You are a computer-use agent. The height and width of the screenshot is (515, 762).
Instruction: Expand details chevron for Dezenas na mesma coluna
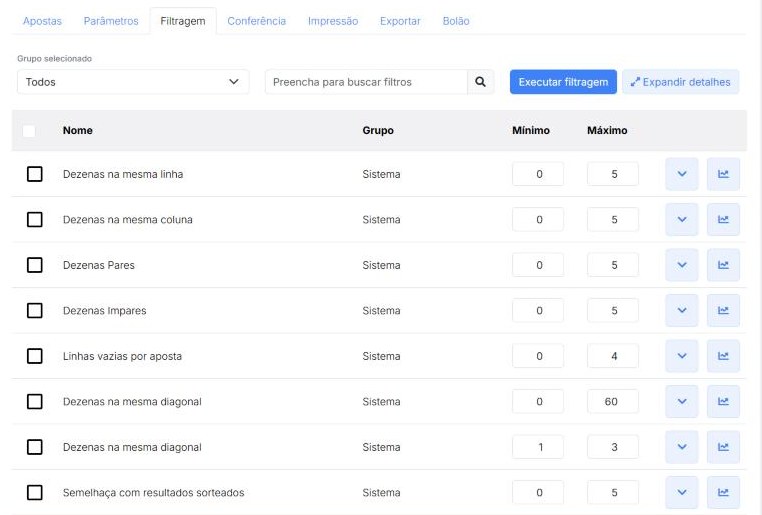(682, 220)
